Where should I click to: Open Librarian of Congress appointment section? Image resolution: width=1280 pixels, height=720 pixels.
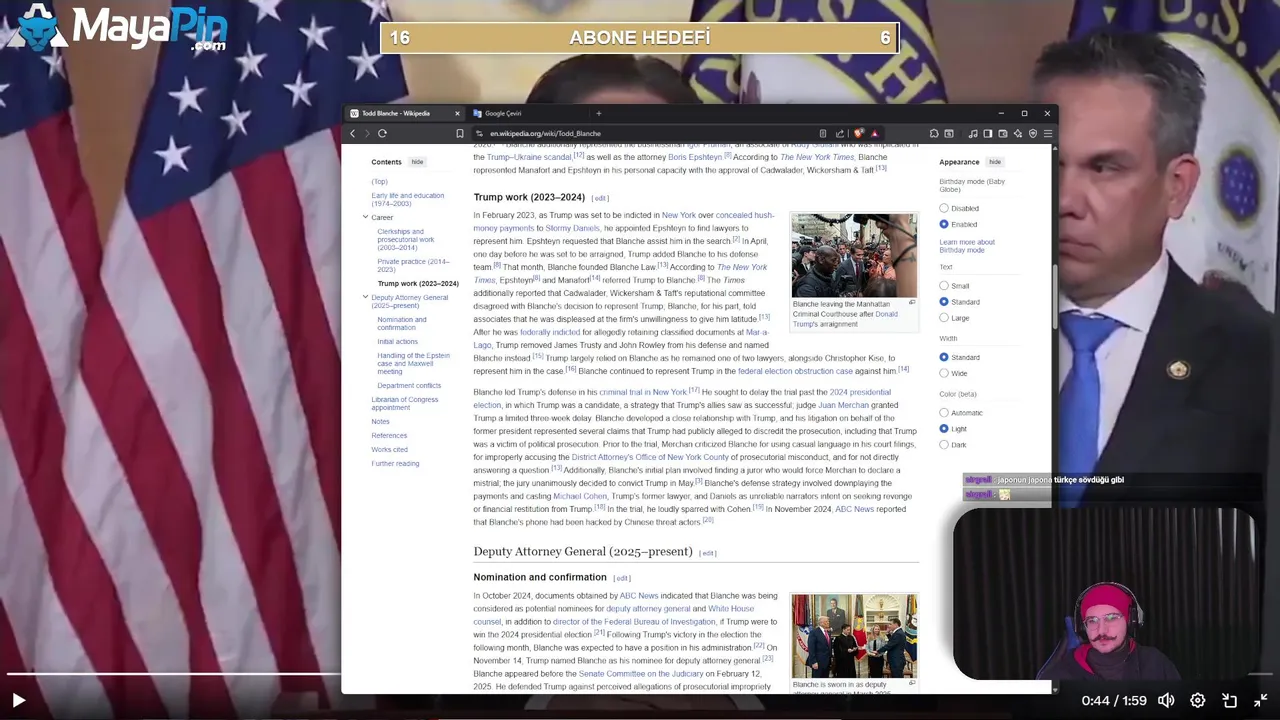(x=405, y=403)
